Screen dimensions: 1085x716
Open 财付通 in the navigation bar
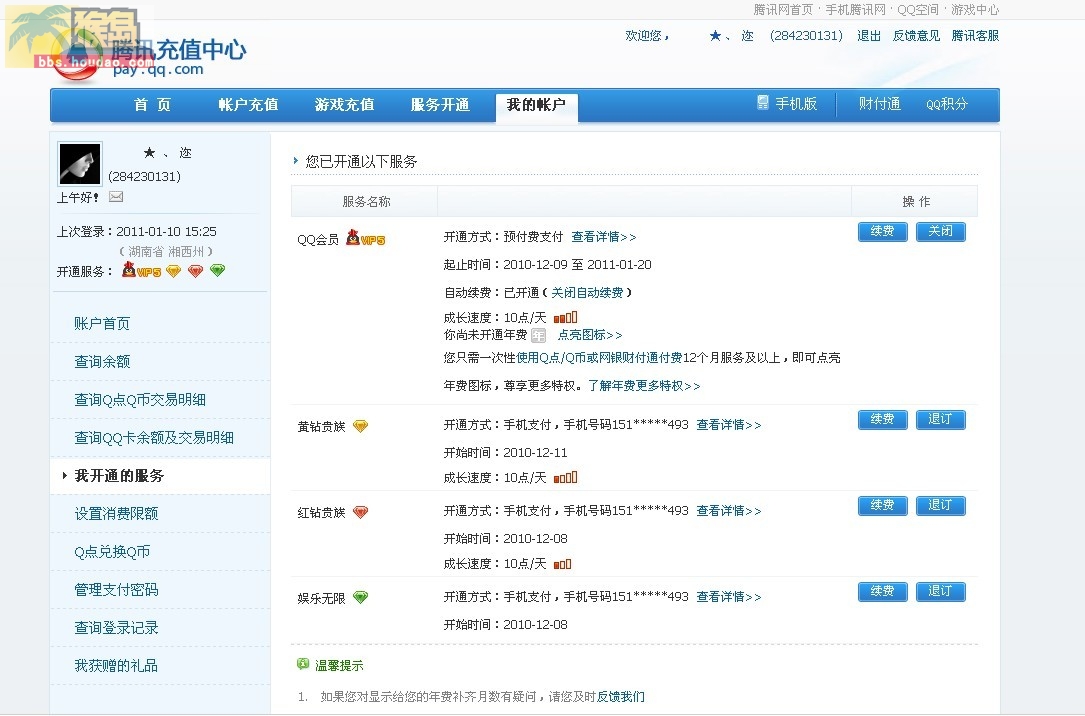tap(879, 104)
